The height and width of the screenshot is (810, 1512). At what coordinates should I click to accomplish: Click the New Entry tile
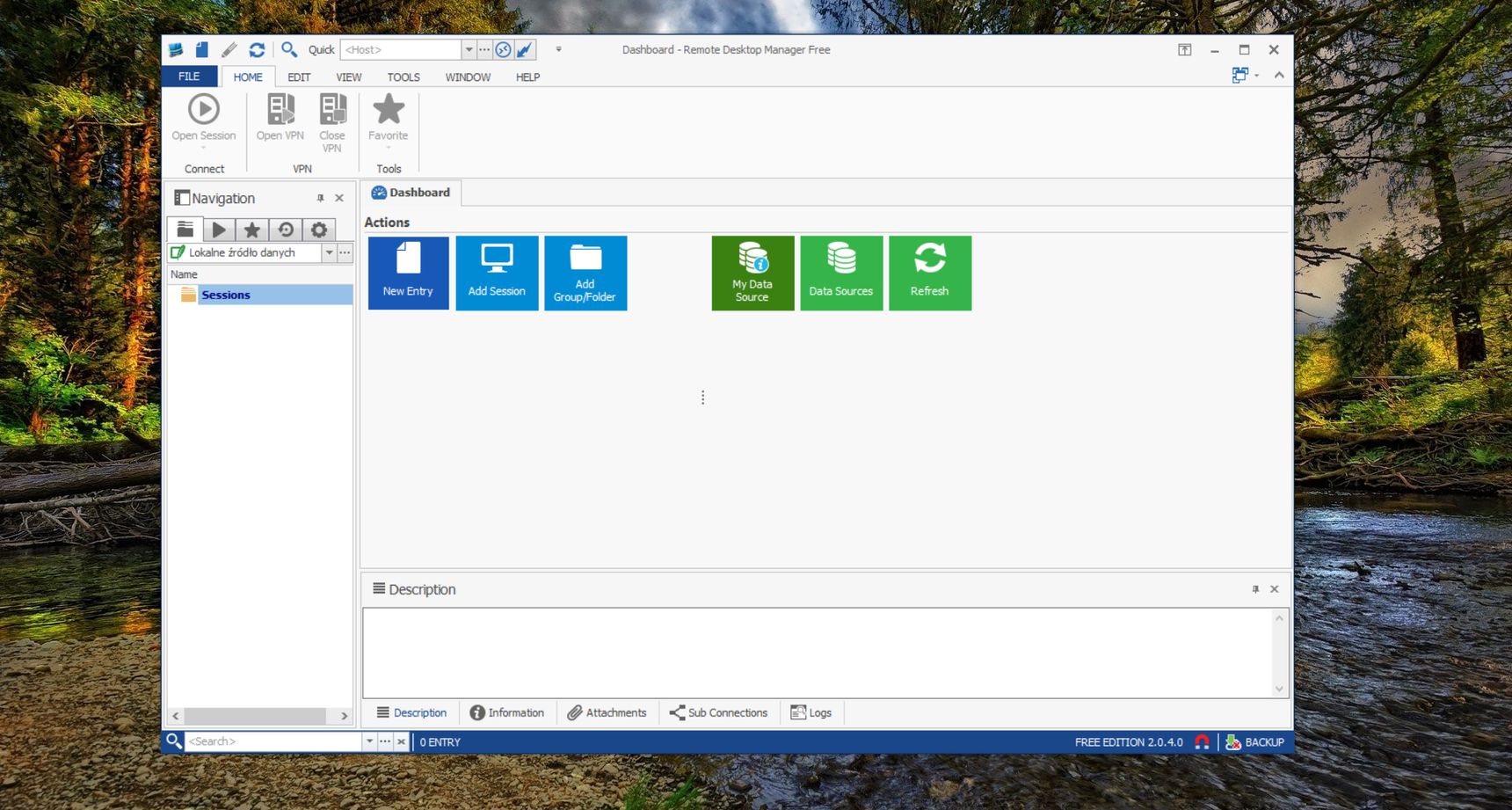(x=408, y=273)
